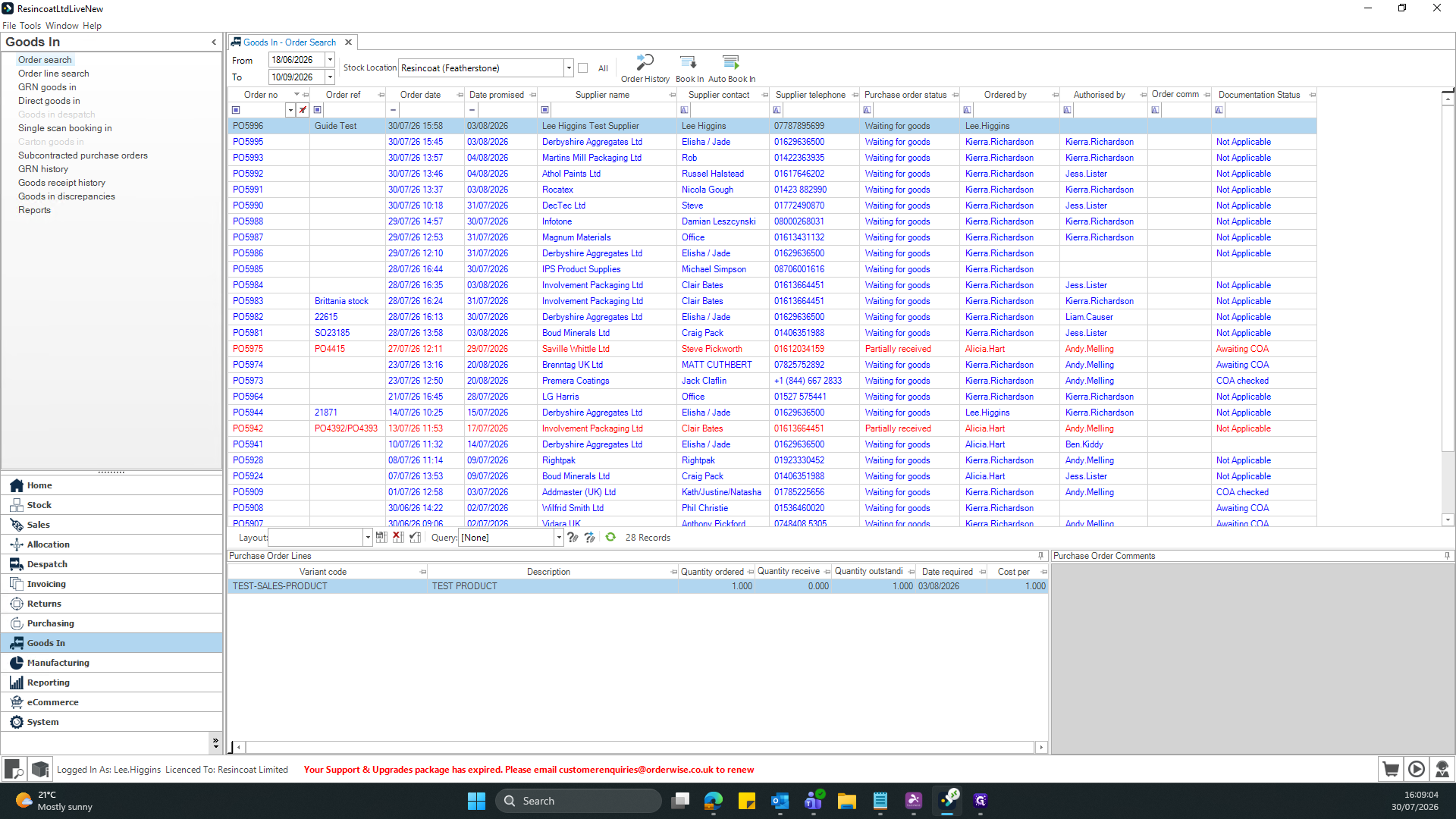Select Order line search in tree
This screenshot has width=1456, height=819.
coord(54,74)
